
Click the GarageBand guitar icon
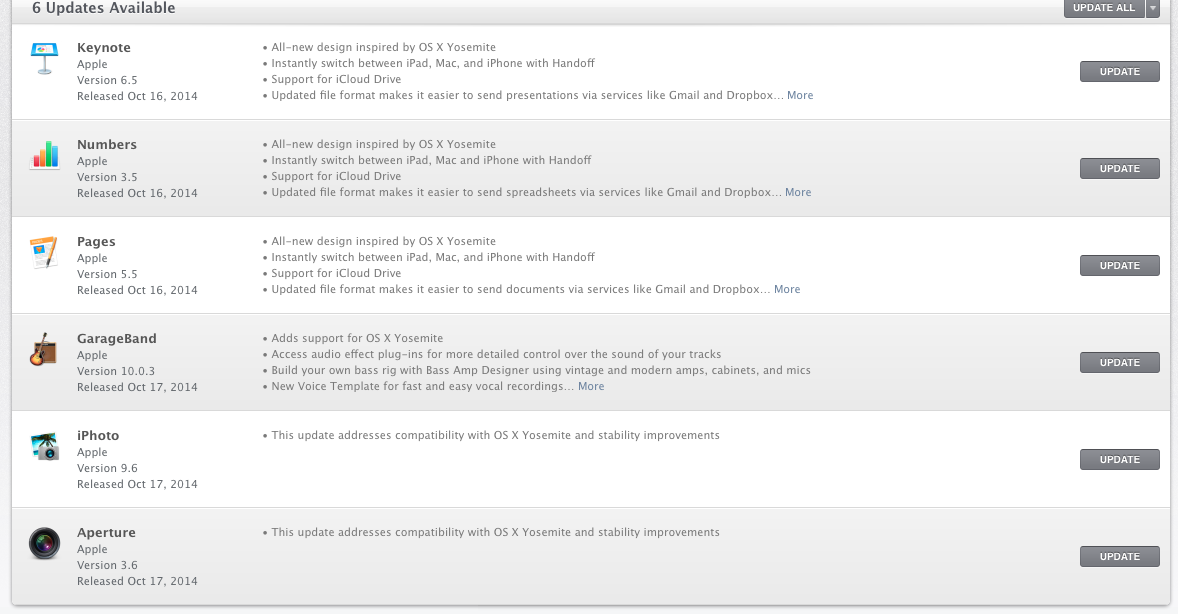(43, 349)
